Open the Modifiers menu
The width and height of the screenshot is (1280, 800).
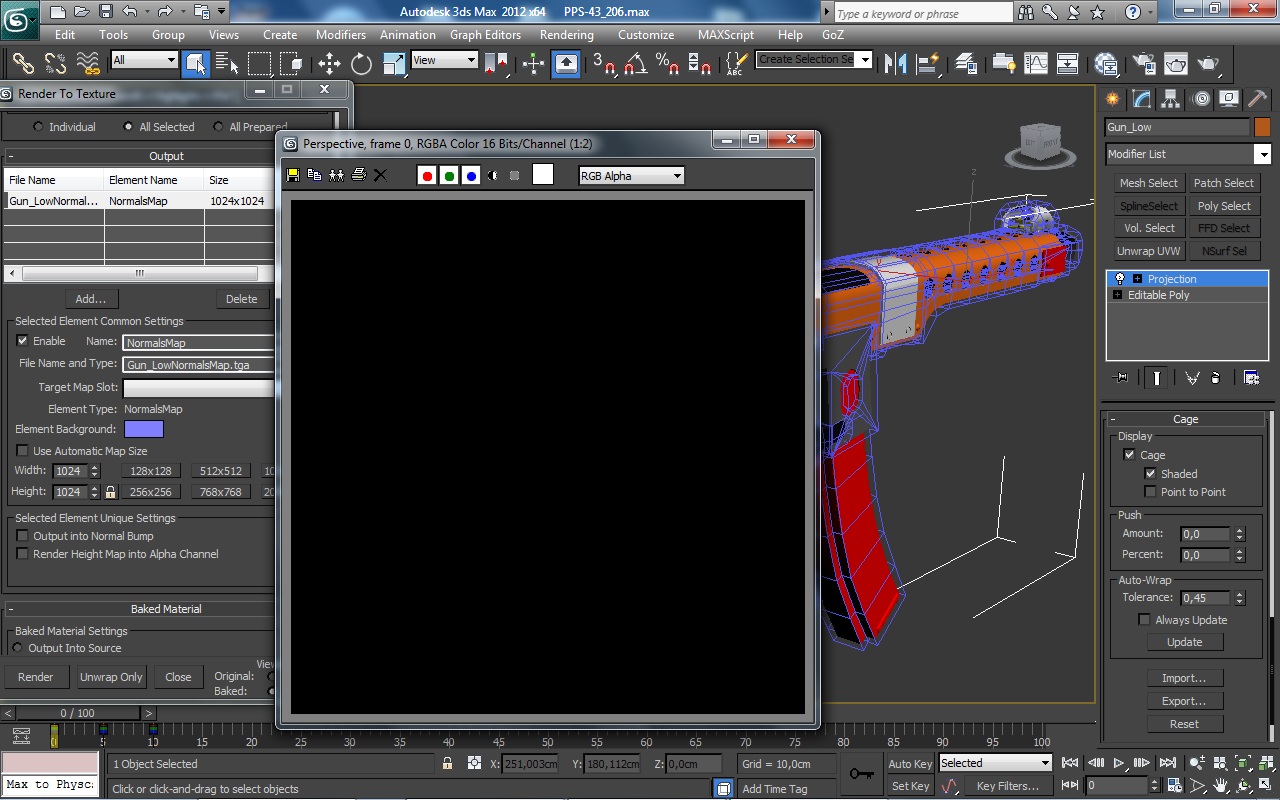tap(341, 34)
